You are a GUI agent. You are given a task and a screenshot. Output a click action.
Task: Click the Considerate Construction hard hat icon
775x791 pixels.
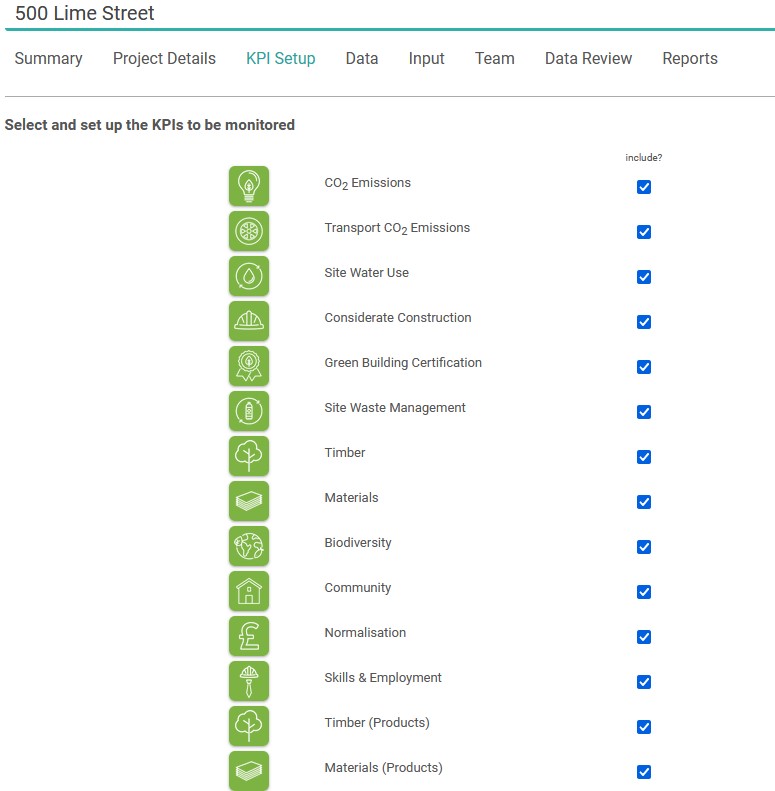pyautogui.click(x=249, y=321)
